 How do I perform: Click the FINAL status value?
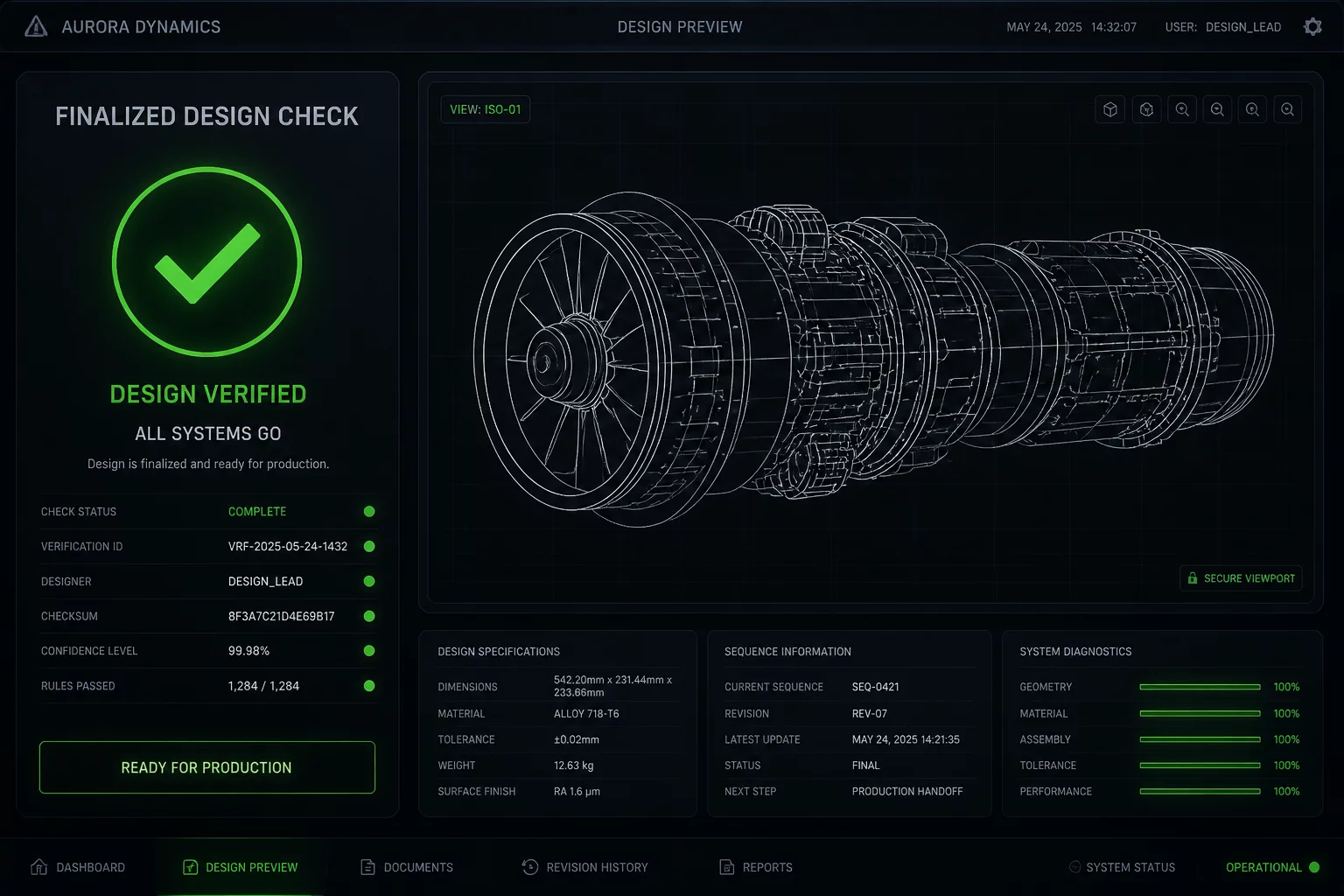tap(866, 766)
